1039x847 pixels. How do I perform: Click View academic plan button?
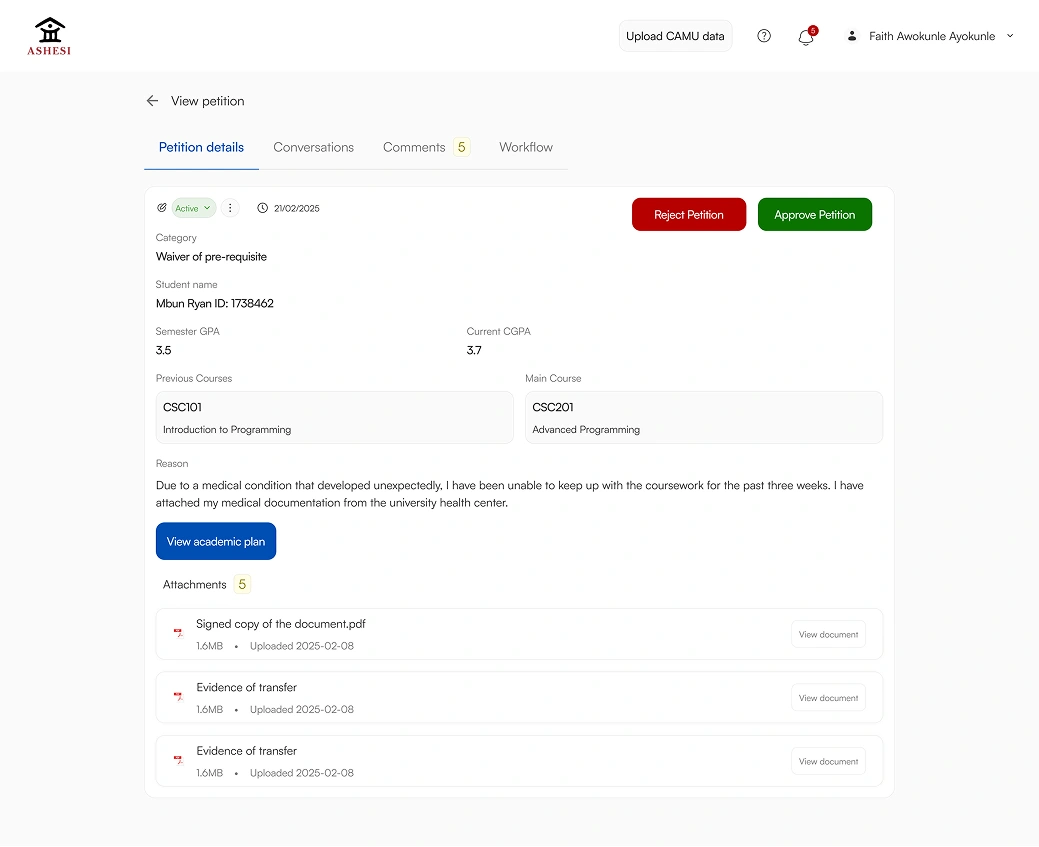tap(216, 541)
